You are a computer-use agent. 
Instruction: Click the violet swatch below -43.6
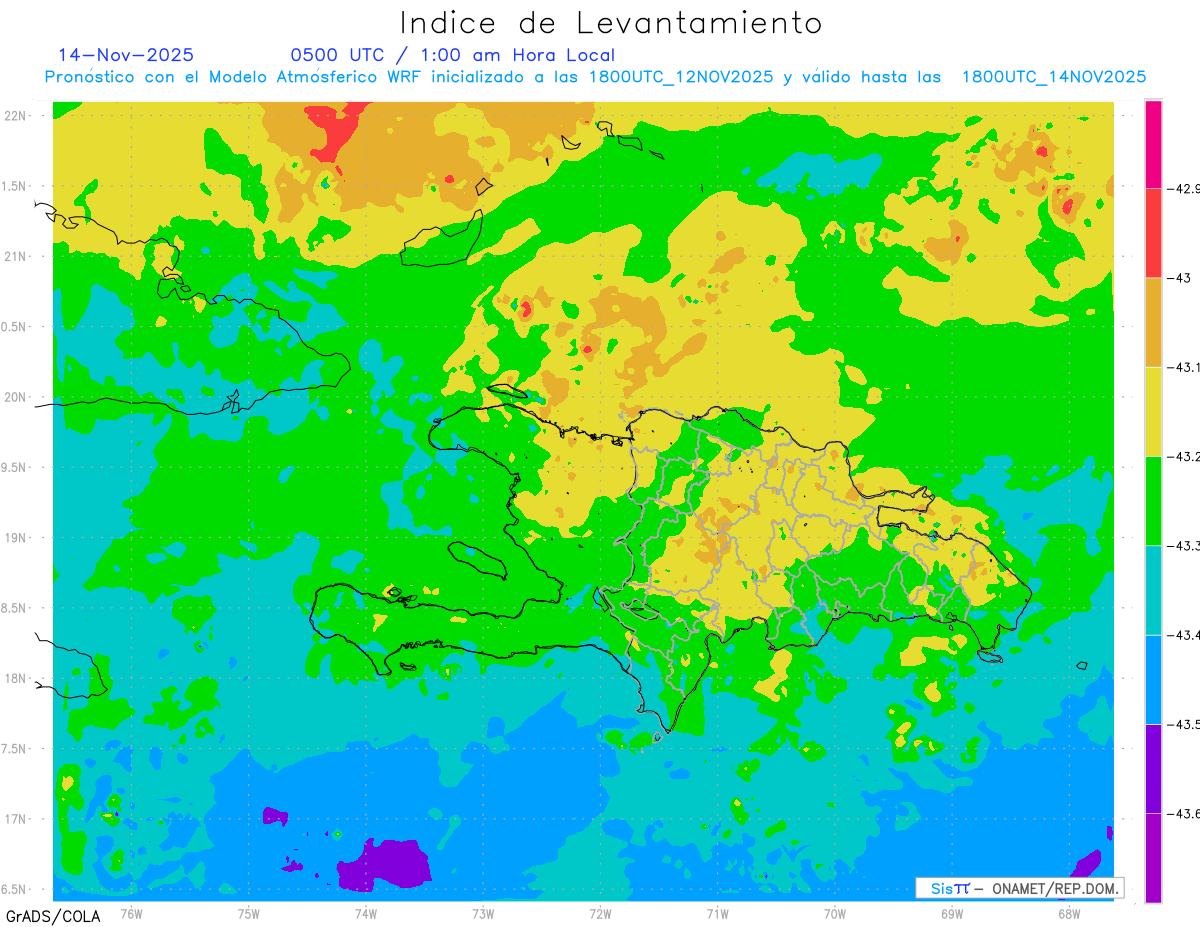point(1153,857)
